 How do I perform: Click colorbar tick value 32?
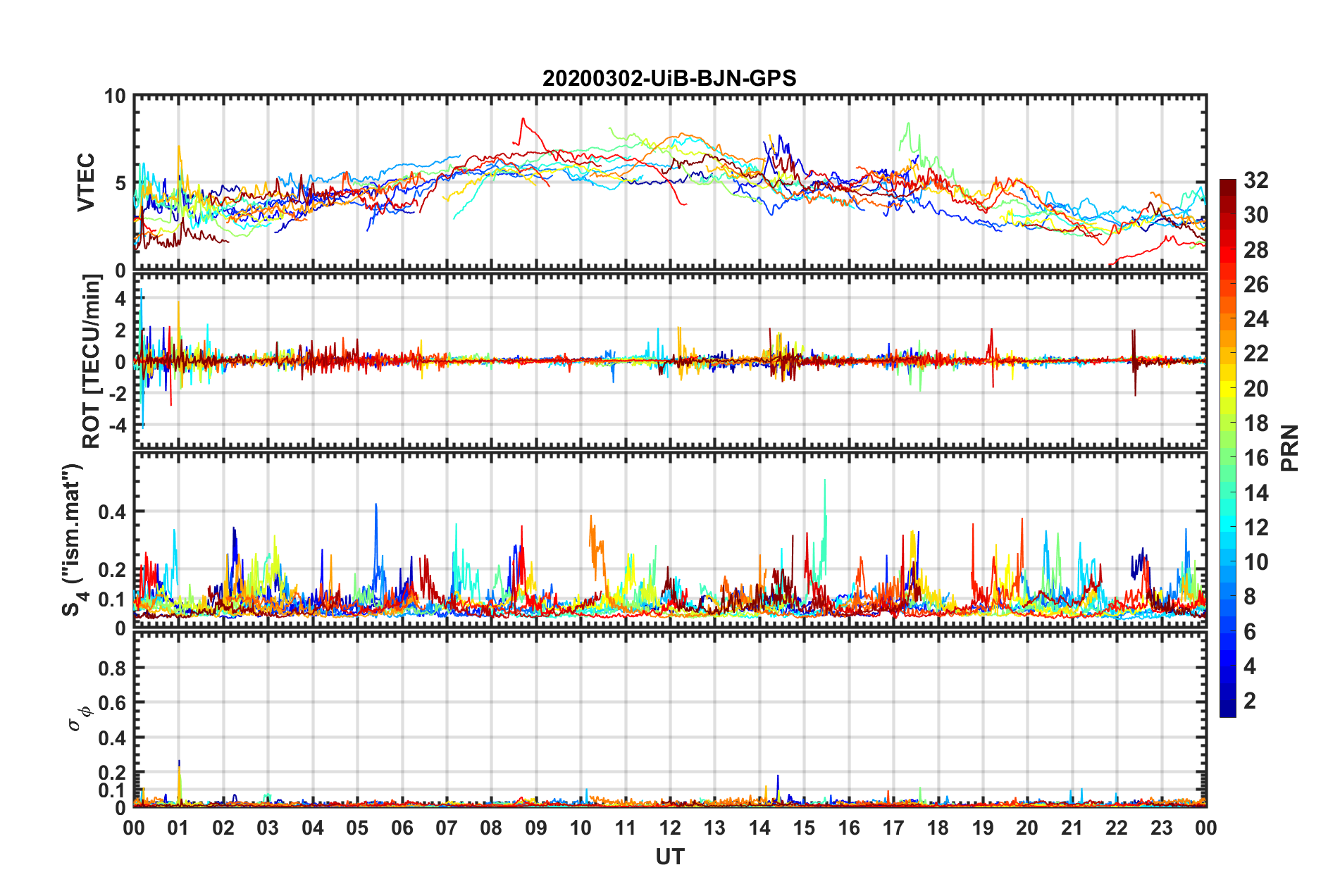1255,180
